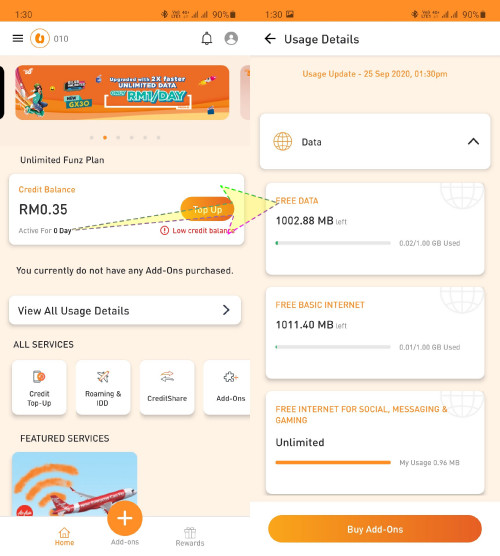Screen dimensions: 500x556
Task: Select the first banner carousel dot
Action: click(x=91, y=138)
